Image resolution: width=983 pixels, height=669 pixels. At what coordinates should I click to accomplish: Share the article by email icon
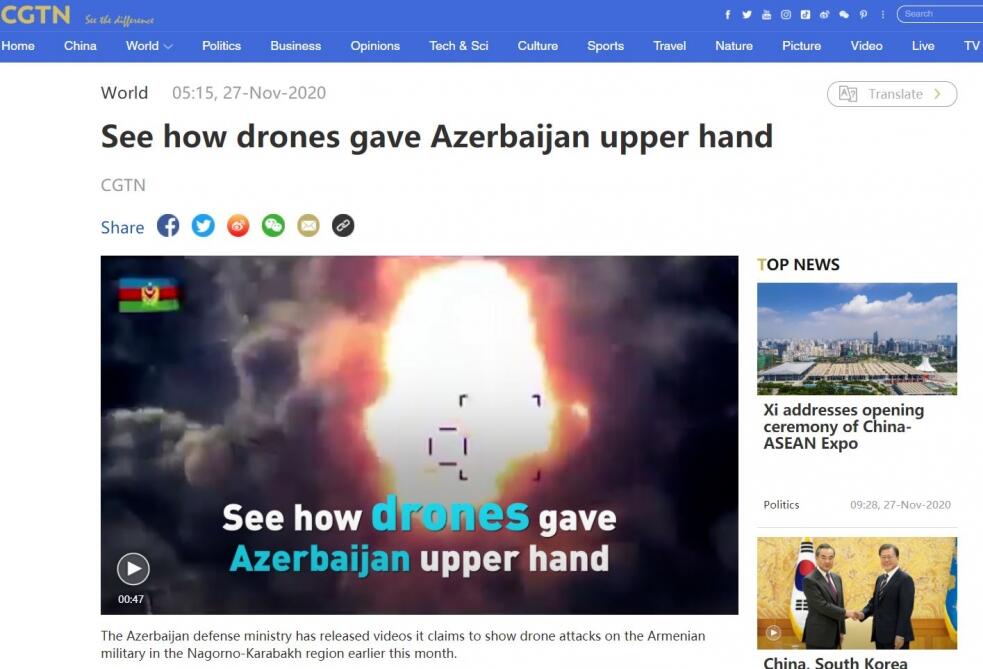click(x=308, y=226)
